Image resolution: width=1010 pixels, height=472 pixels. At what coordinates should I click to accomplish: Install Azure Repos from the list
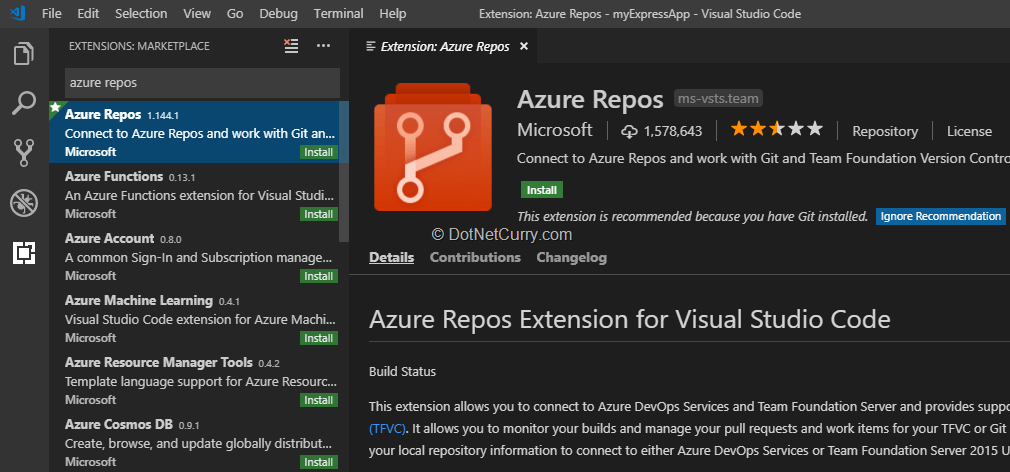(318, 152)
